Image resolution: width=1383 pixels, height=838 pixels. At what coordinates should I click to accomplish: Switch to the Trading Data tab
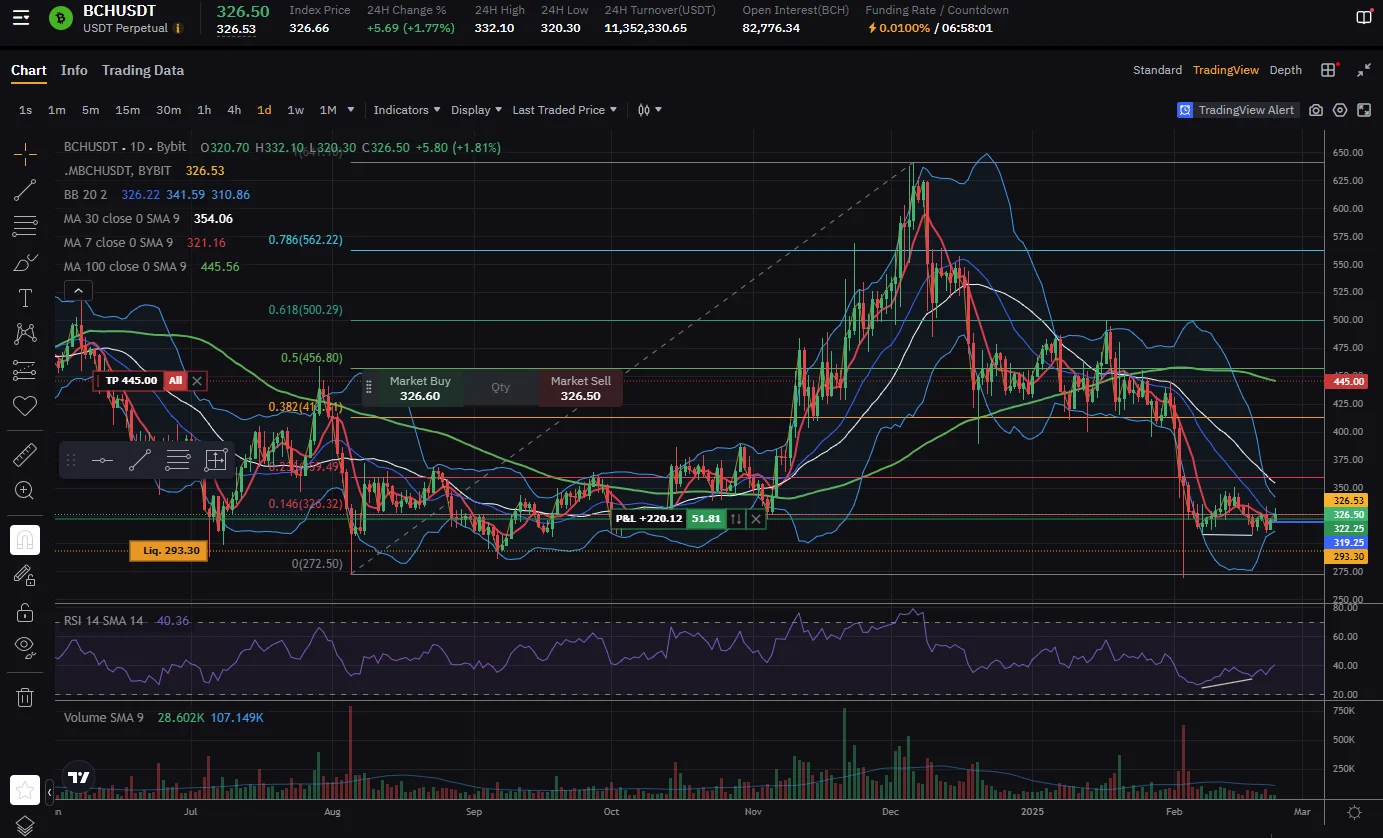142,71
